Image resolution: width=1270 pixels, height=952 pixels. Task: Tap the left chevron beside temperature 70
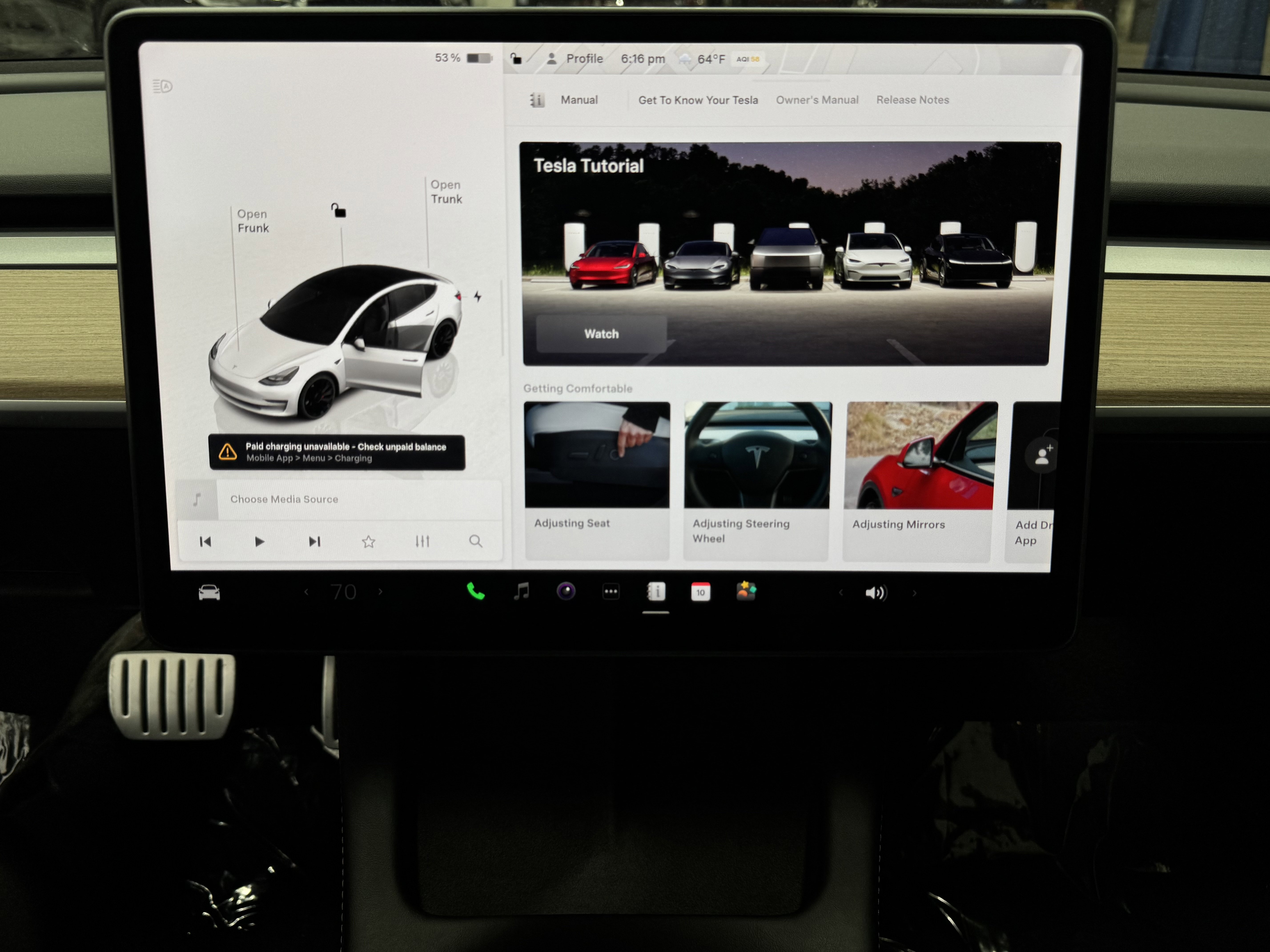coord(307,592)
